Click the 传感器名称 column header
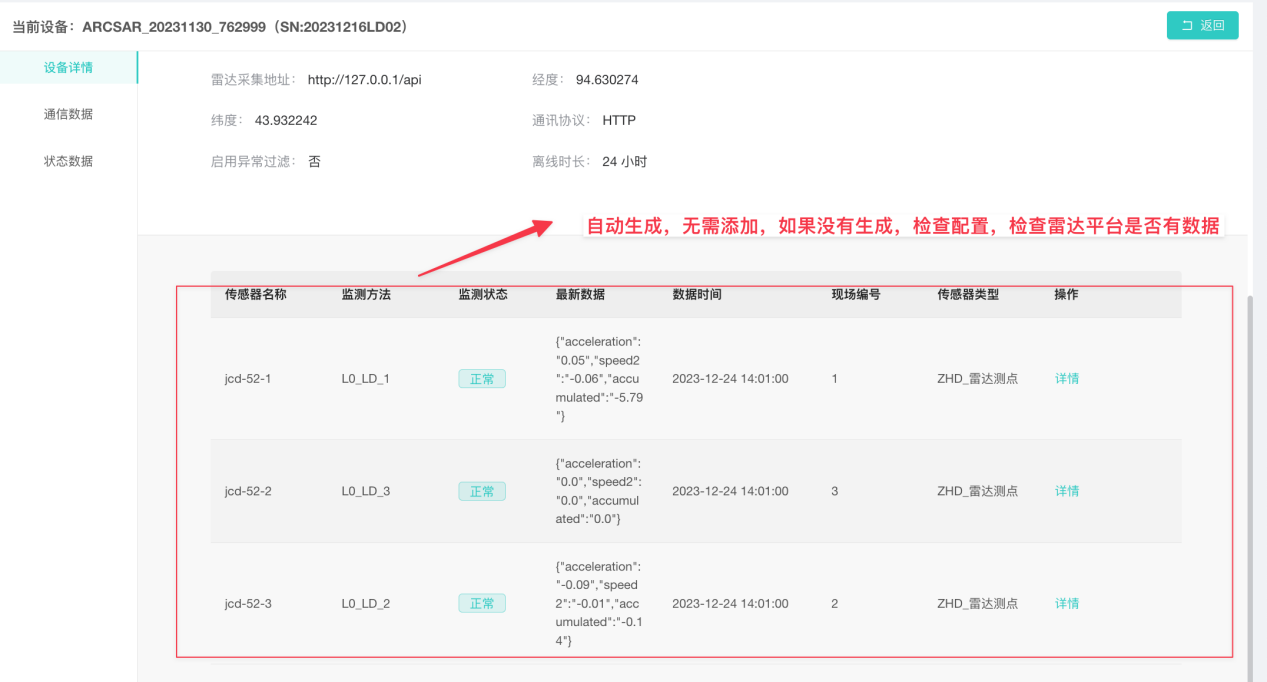 [255, 295]
